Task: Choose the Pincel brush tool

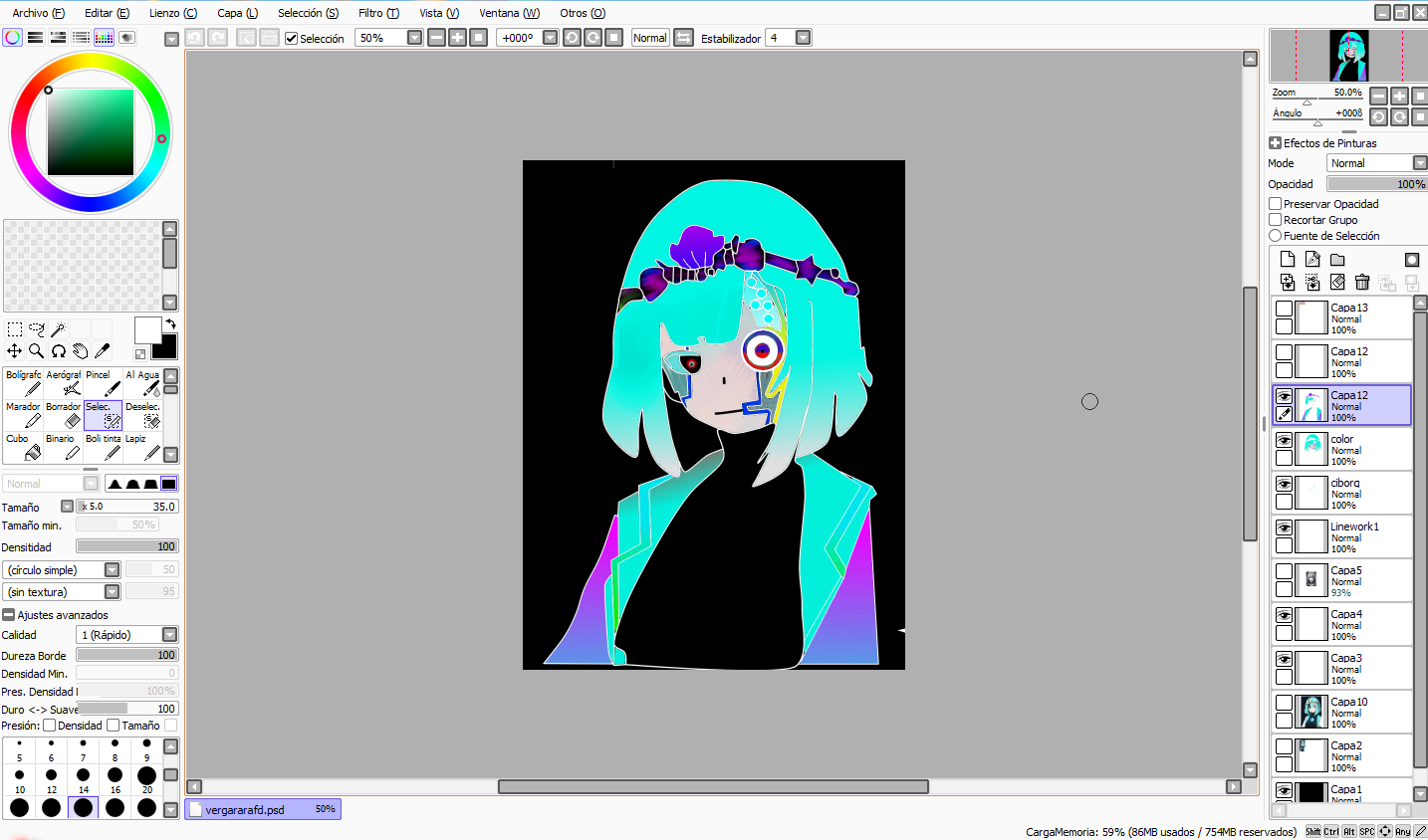Action: 103,383
